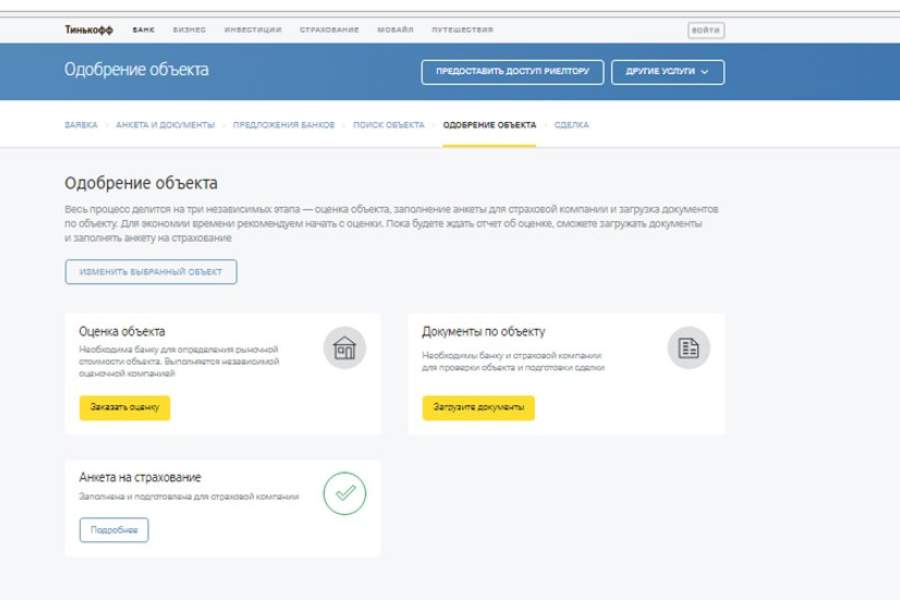Click the green checkmark icon in Анкета на страхование
900x600 pixels.
(344, 493)
